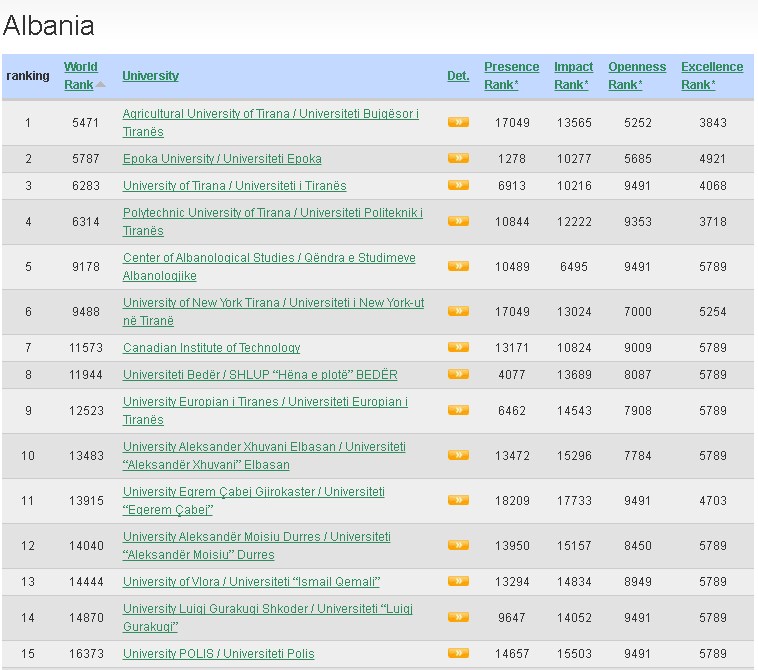The height and width of the screenshot is (670, 758).
Task: Sort table by World Rank header
Action: pos(81,76)
